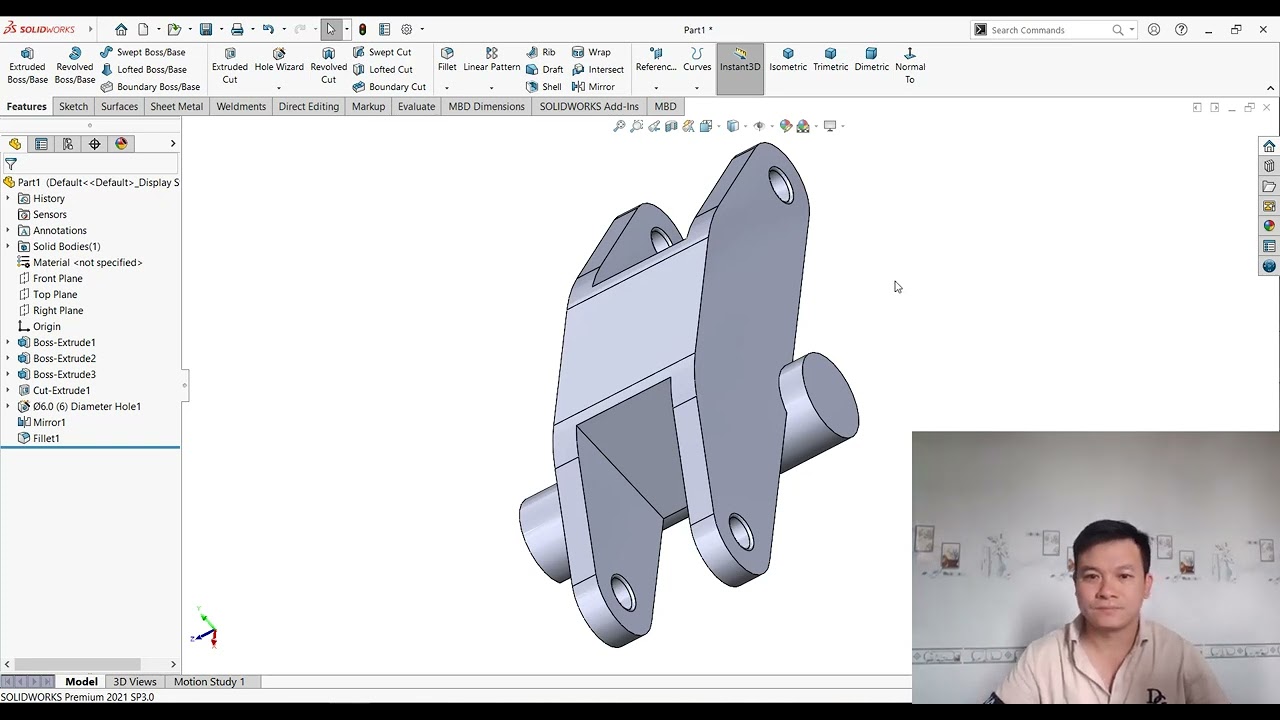The height and width of the screenshot is (720, 1280).
Task: Expand the Solid Bodies(1) node
Action: point(8,246)
